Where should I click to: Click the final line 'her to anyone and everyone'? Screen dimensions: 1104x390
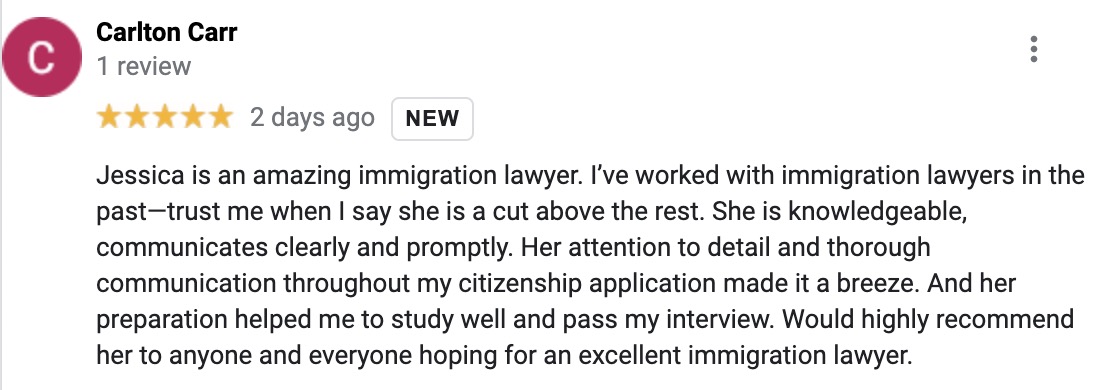504,356
